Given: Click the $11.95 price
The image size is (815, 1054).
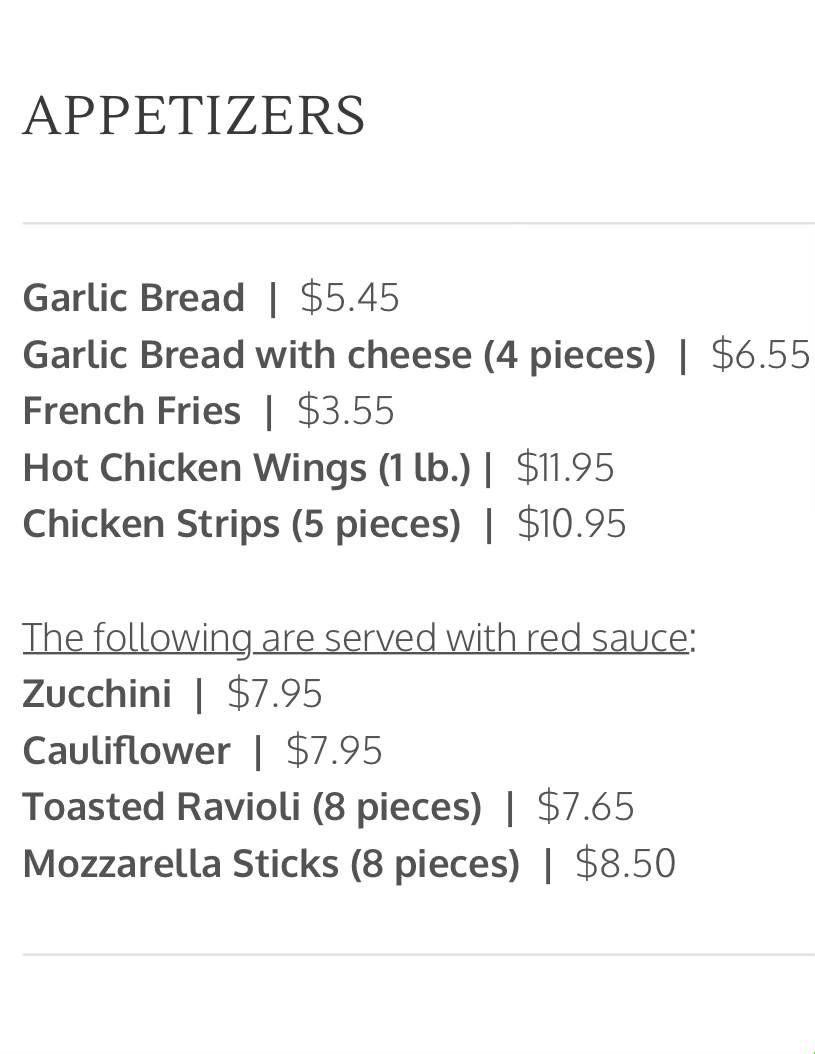Looking at the screenshot, I should (x=565, y=467).
